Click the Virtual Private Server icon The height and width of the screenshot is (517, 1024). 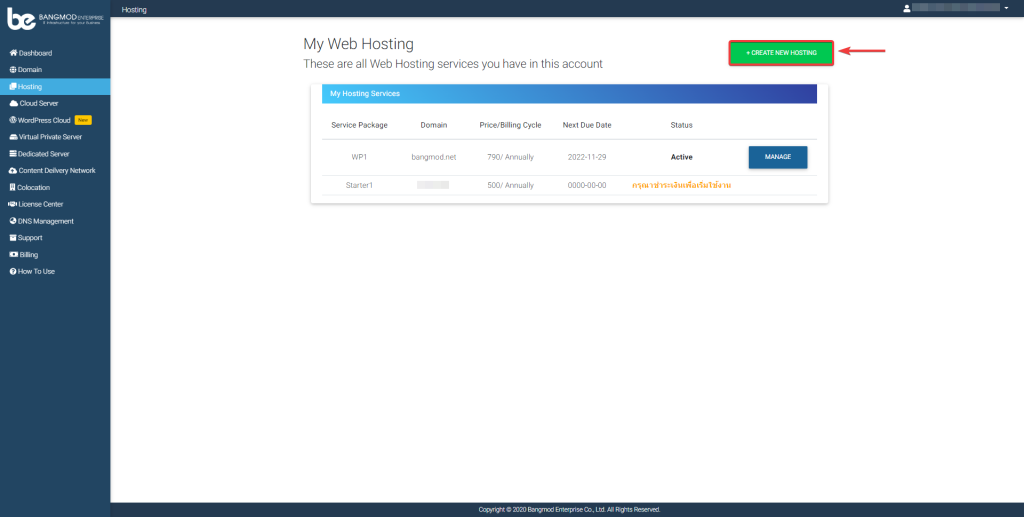click(14, 137)
